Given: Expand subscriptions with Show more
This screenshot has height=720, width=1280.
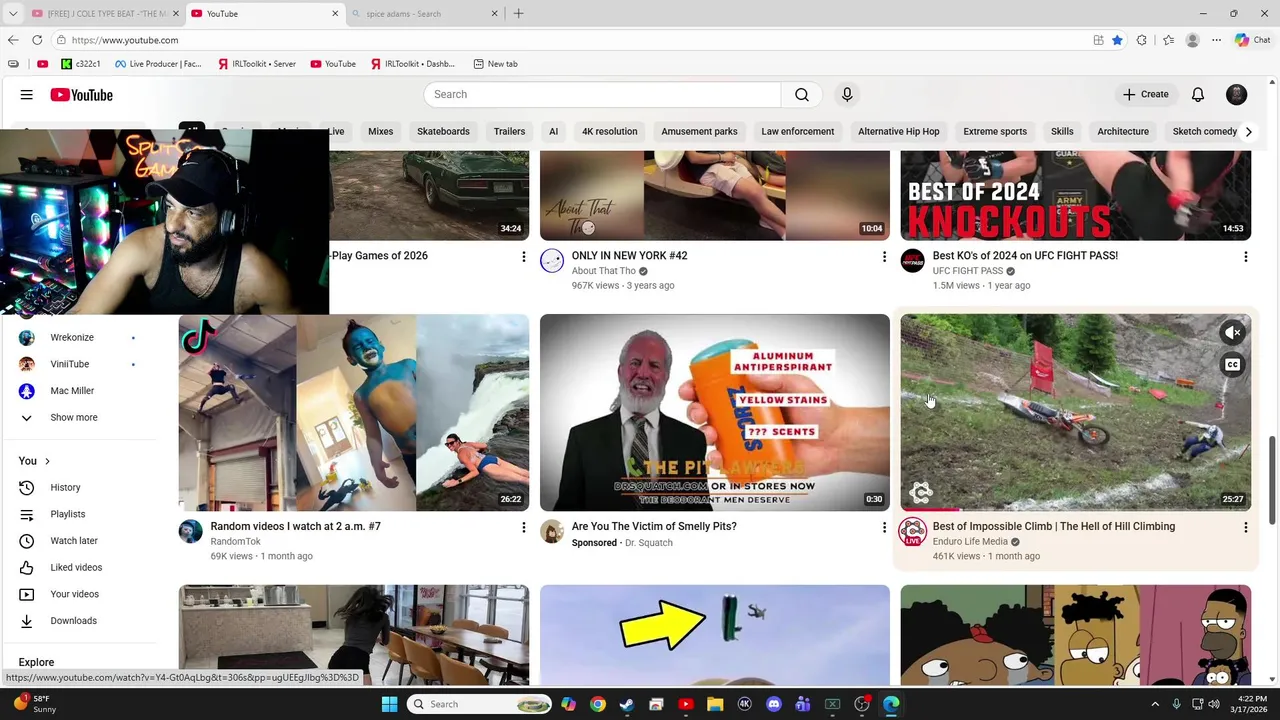Looking at the screenshot, I should coord(74,418).
